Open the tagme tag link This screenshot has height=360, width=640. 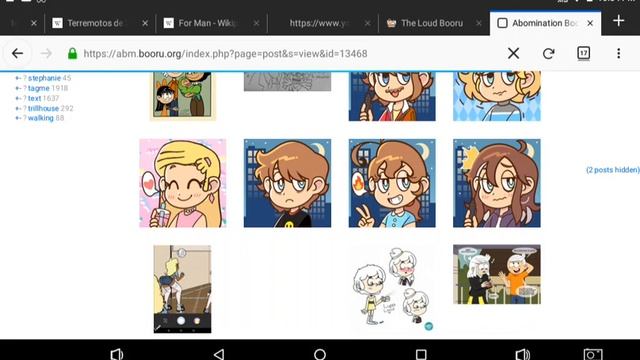click(38, 88)
